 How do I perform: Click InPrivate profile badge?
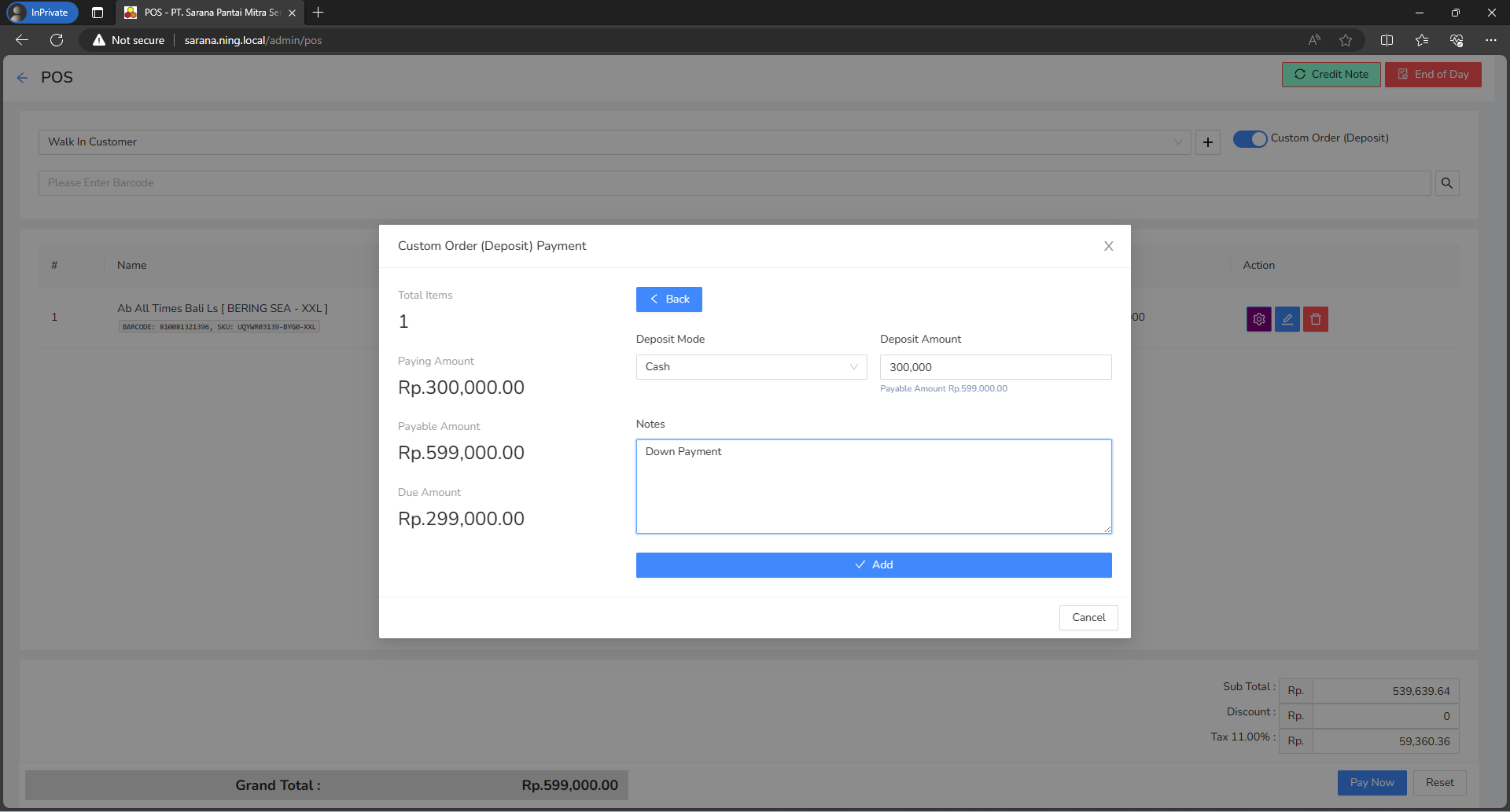(42, 13)
